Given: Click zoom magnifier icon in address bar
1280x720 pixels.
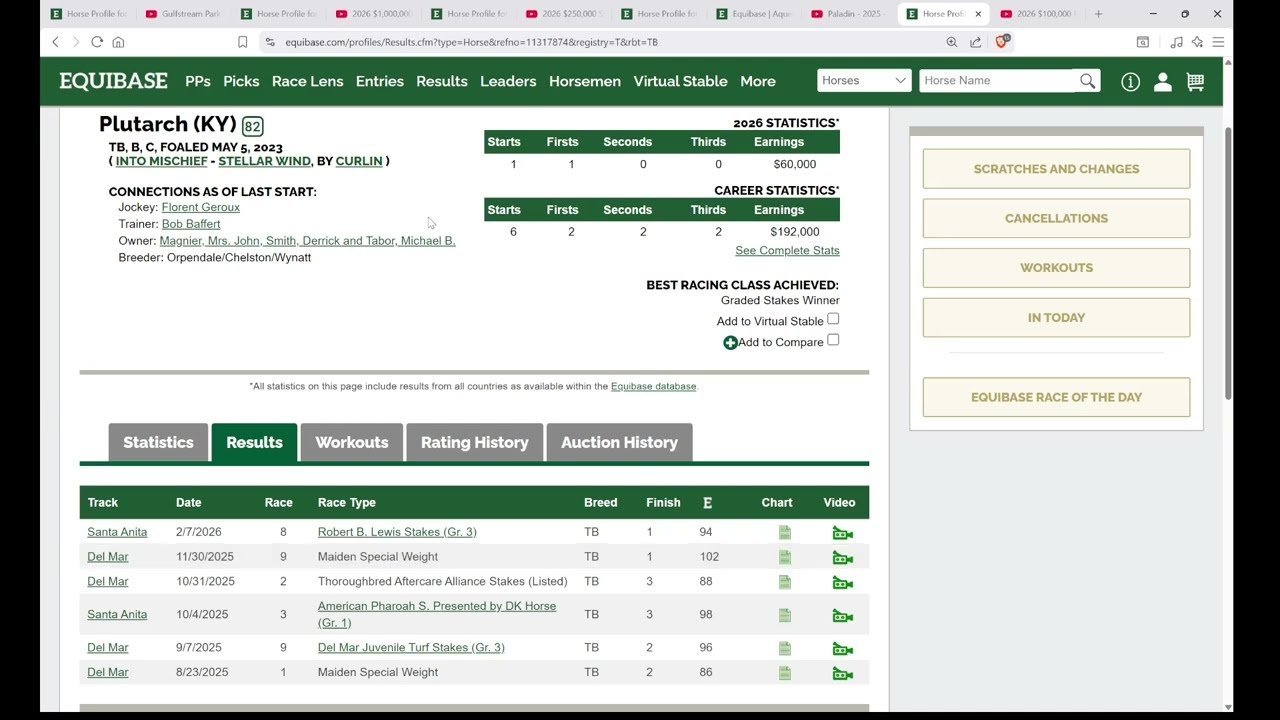Looking at the screenshot, I should point(951,42).
